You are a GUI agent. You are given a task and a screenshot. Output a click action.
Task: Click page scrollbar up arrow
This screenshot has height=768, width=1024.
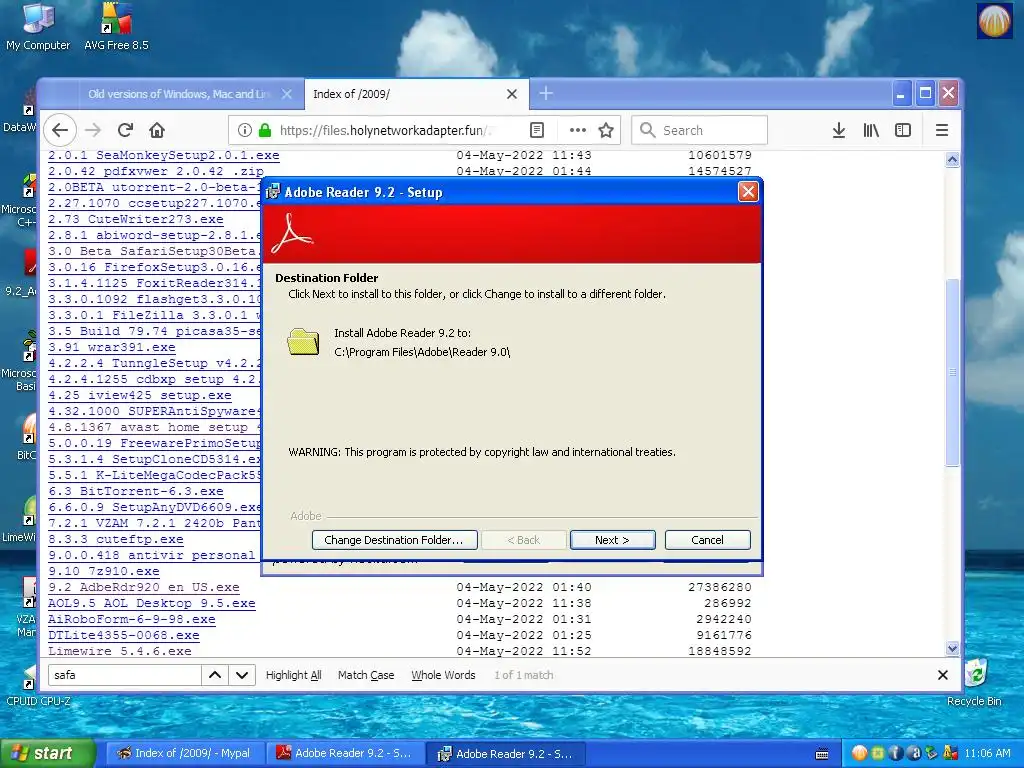coord(952,159)
